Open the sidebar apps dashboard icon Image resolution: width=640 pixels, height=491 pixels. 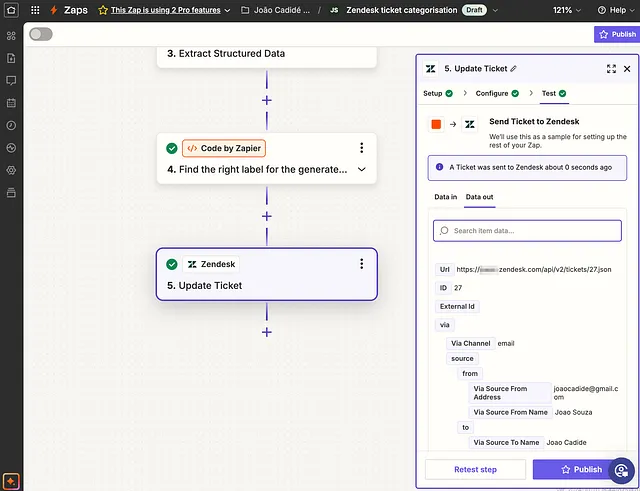(x=11, y=36)
